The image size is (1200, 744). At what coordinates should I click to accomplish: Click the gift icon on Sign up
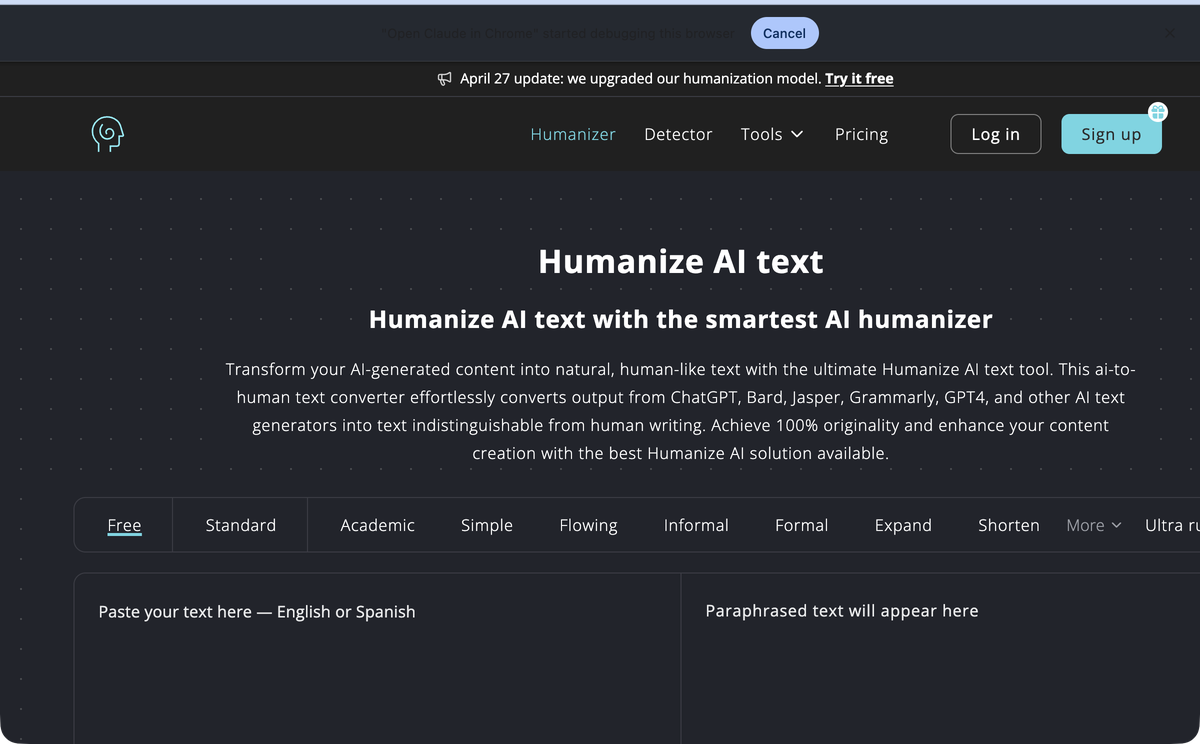[x=1157, y=112]
